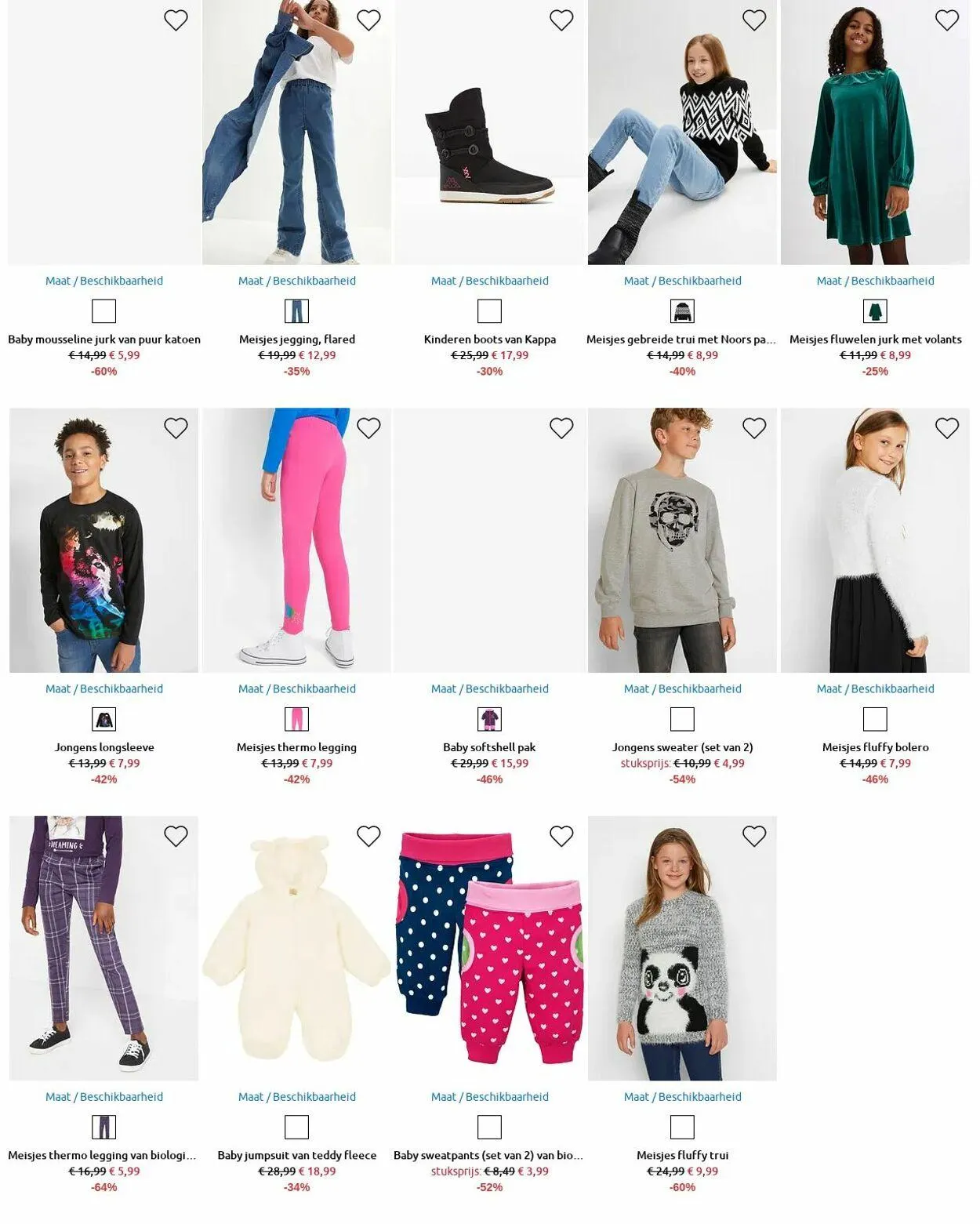The image size is (980, 1224).
Task: Open Meisjes thermo legging van biologi… title
Action: point(102,1155)
